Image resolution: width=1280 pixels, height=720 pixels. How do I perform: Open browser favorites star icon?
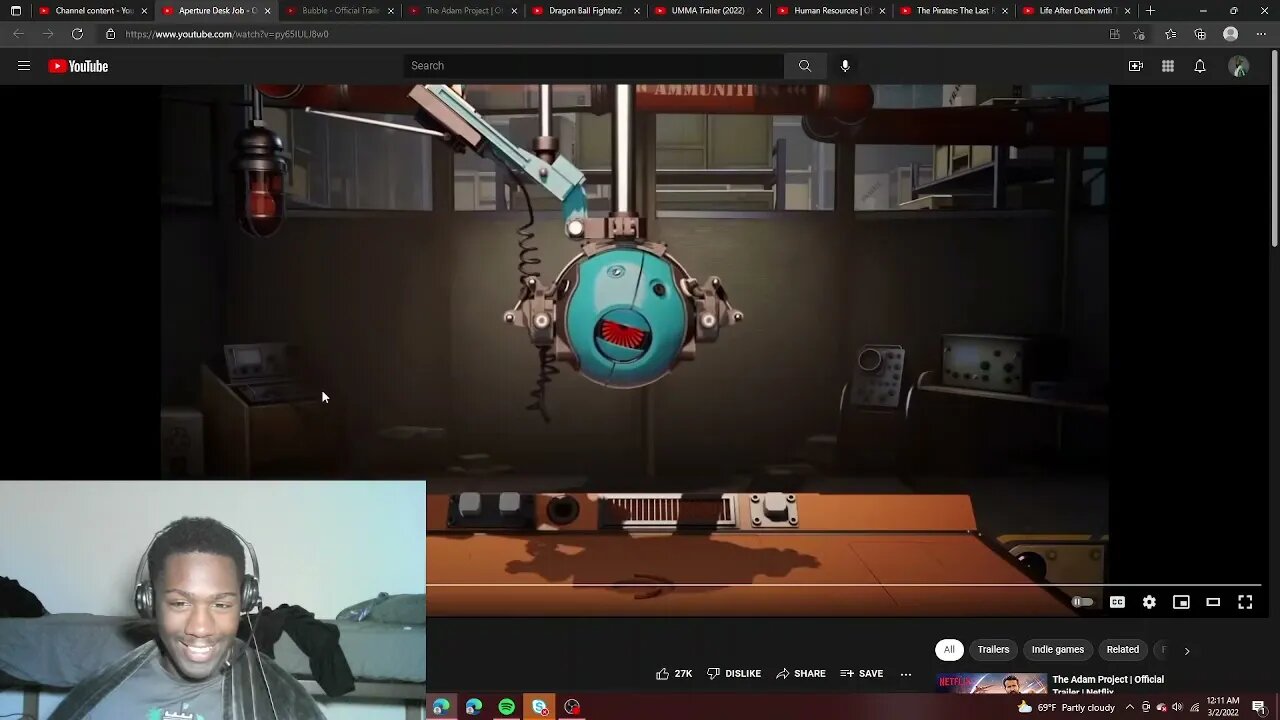point(1170,34)
